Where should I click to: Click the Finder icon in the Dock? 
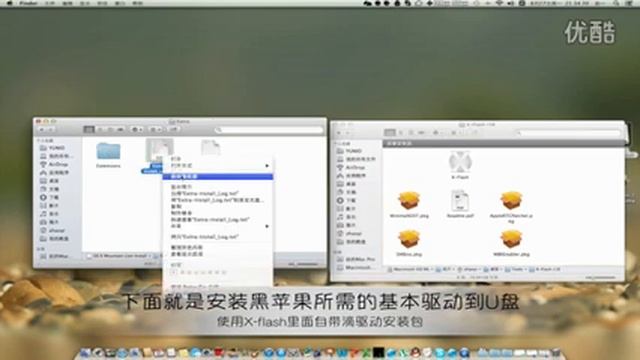85,353
